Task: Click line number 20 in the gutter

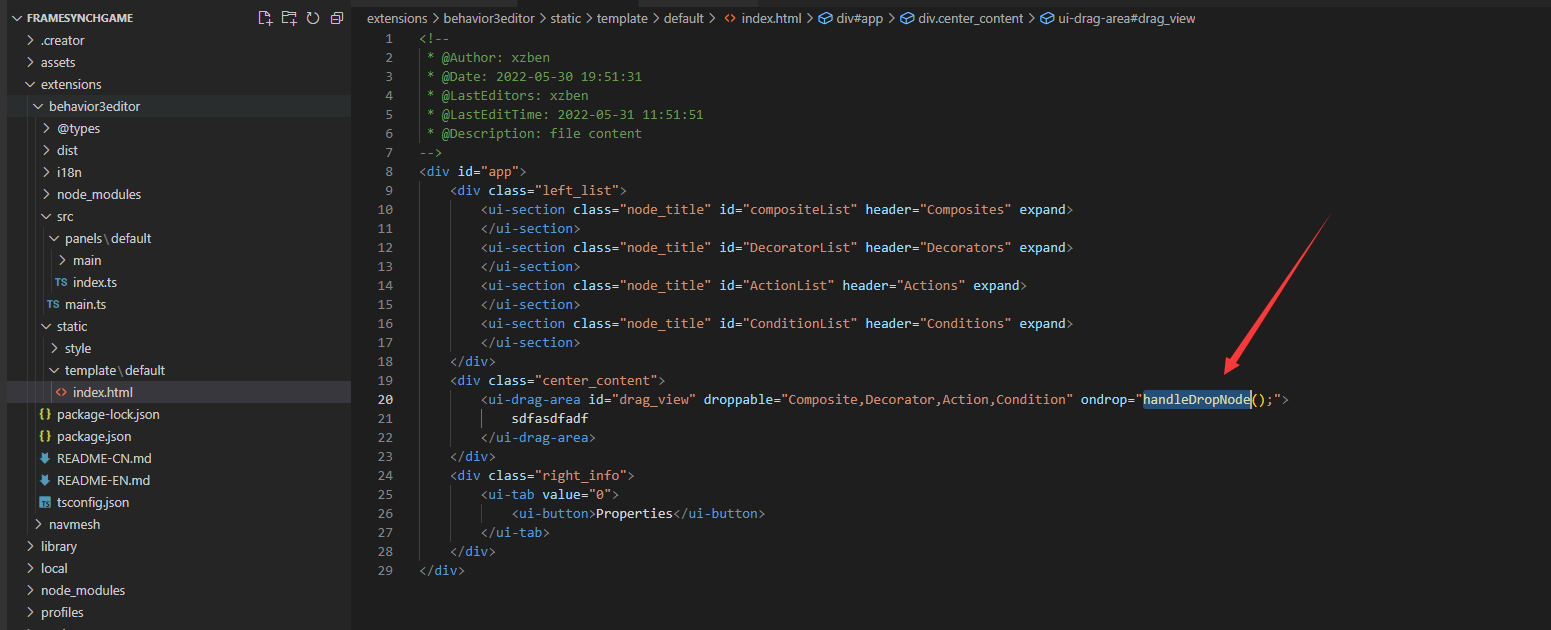Action: (386, 399)
